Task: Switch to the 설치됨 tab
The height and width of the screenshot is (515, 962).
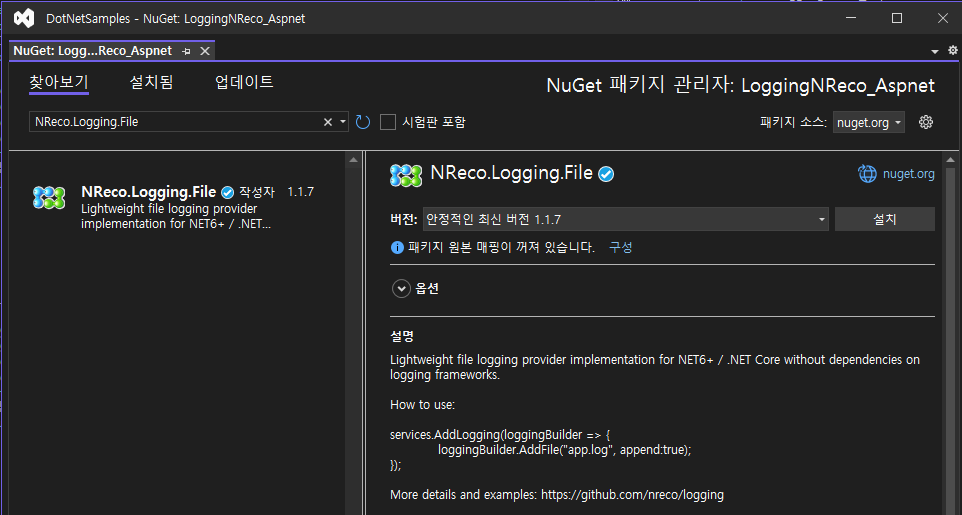Action: (x=152, y=82)
